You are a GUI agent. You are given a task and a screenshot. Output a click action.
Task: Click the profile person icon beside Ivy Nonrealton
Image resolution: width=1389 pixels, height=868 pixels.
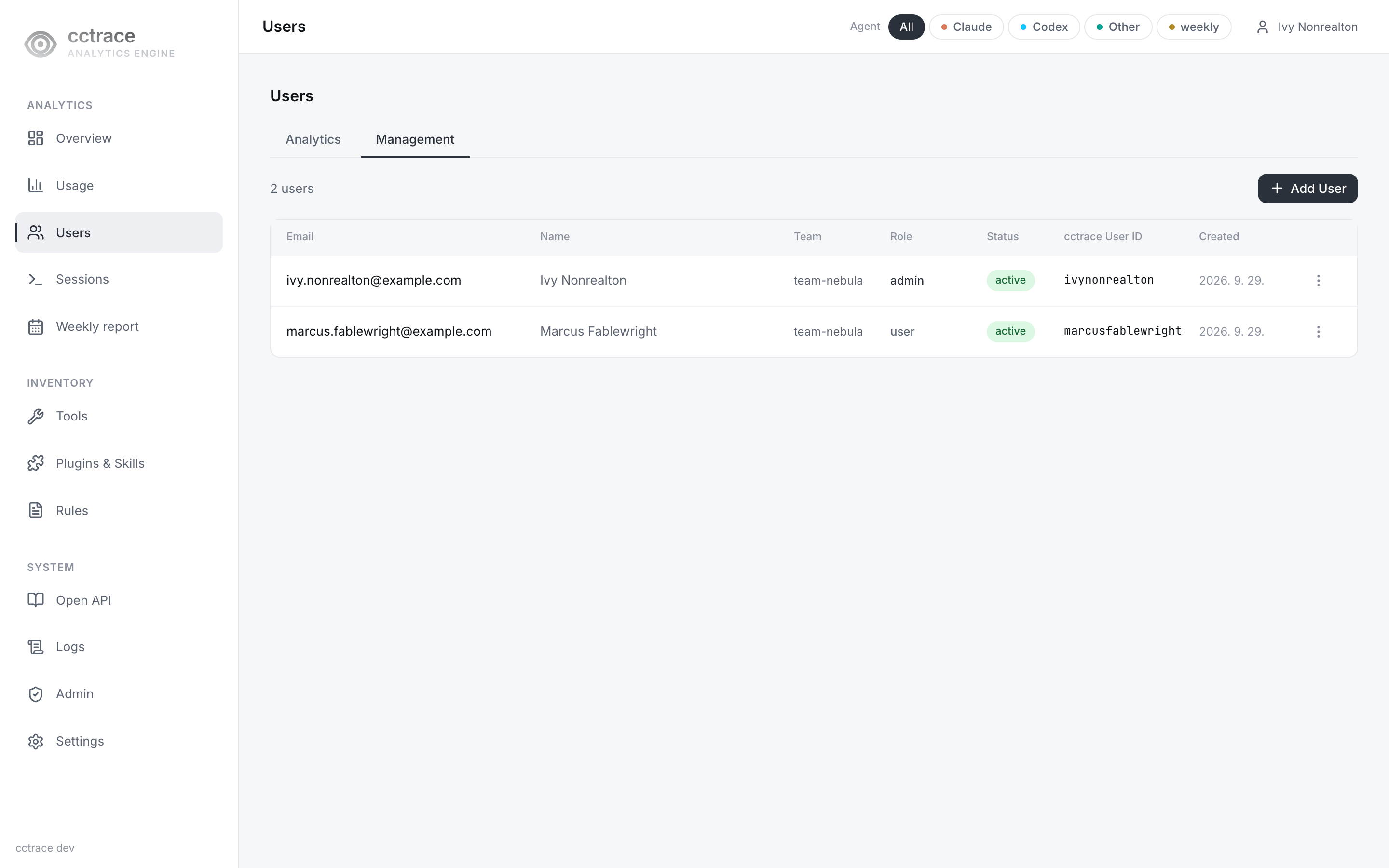[x=1262, y=27]
